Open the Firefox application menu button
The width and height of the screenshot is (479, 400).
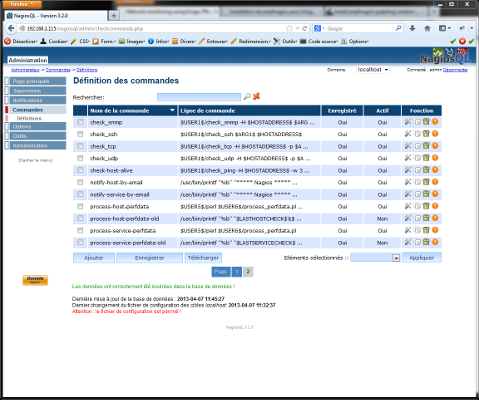[x=22, y=4]
